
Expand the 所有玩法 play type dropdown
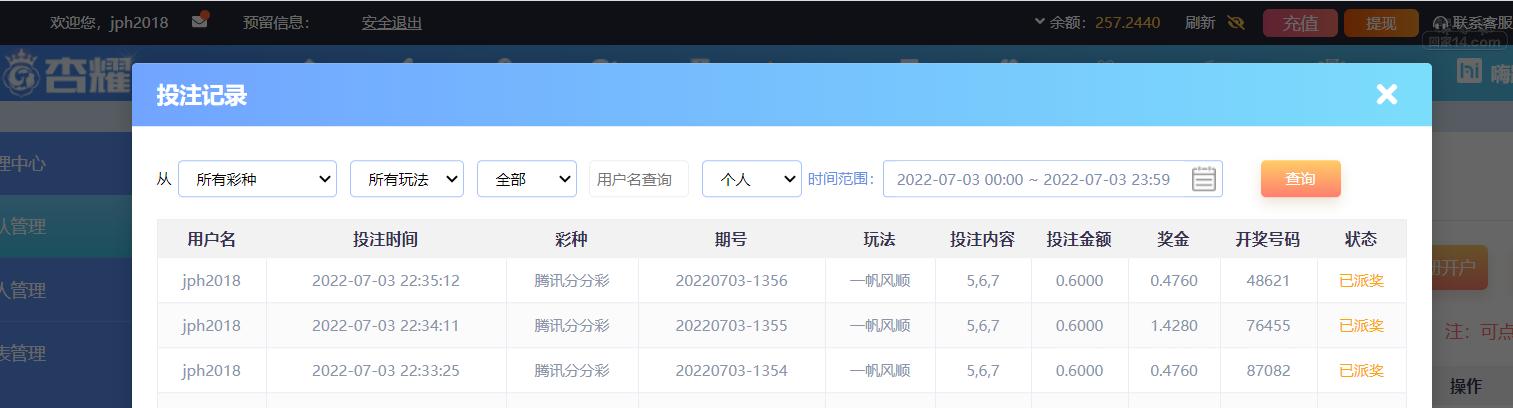(x=406, y=179)
